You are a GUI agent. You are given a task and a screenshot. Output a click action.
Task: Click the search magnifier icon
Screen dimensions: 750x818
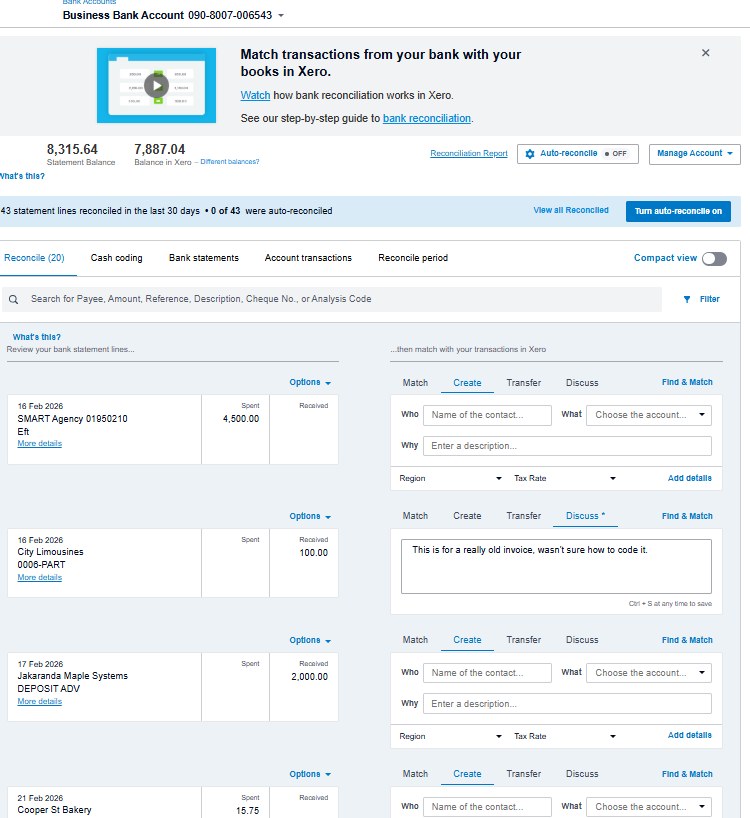click(x=14, y=299)
